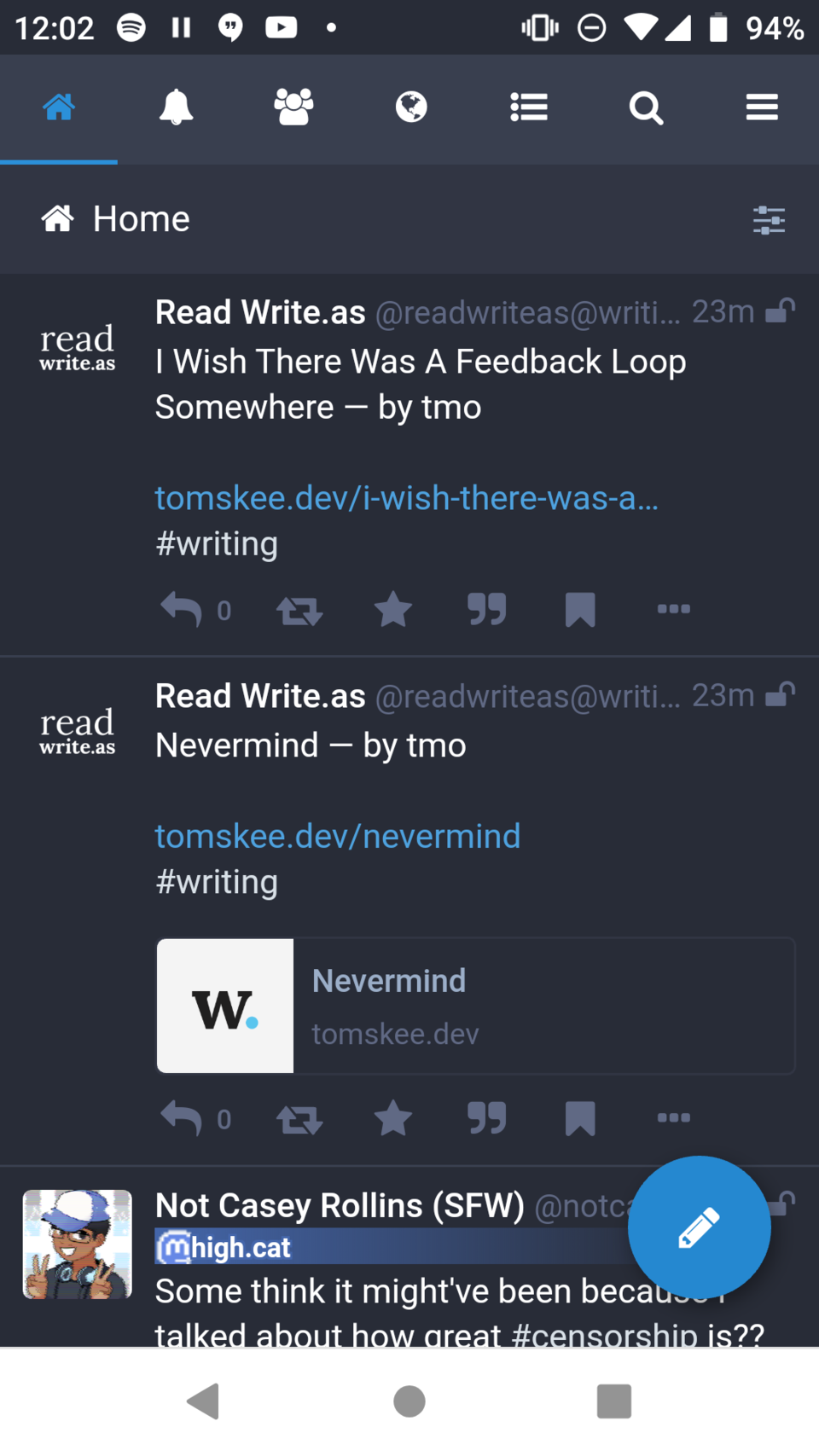Image resolution: width=819 pixels, height=1456 pixels.
Task: Switch to the local timeline people tab
Action: [x=293, y=107]
